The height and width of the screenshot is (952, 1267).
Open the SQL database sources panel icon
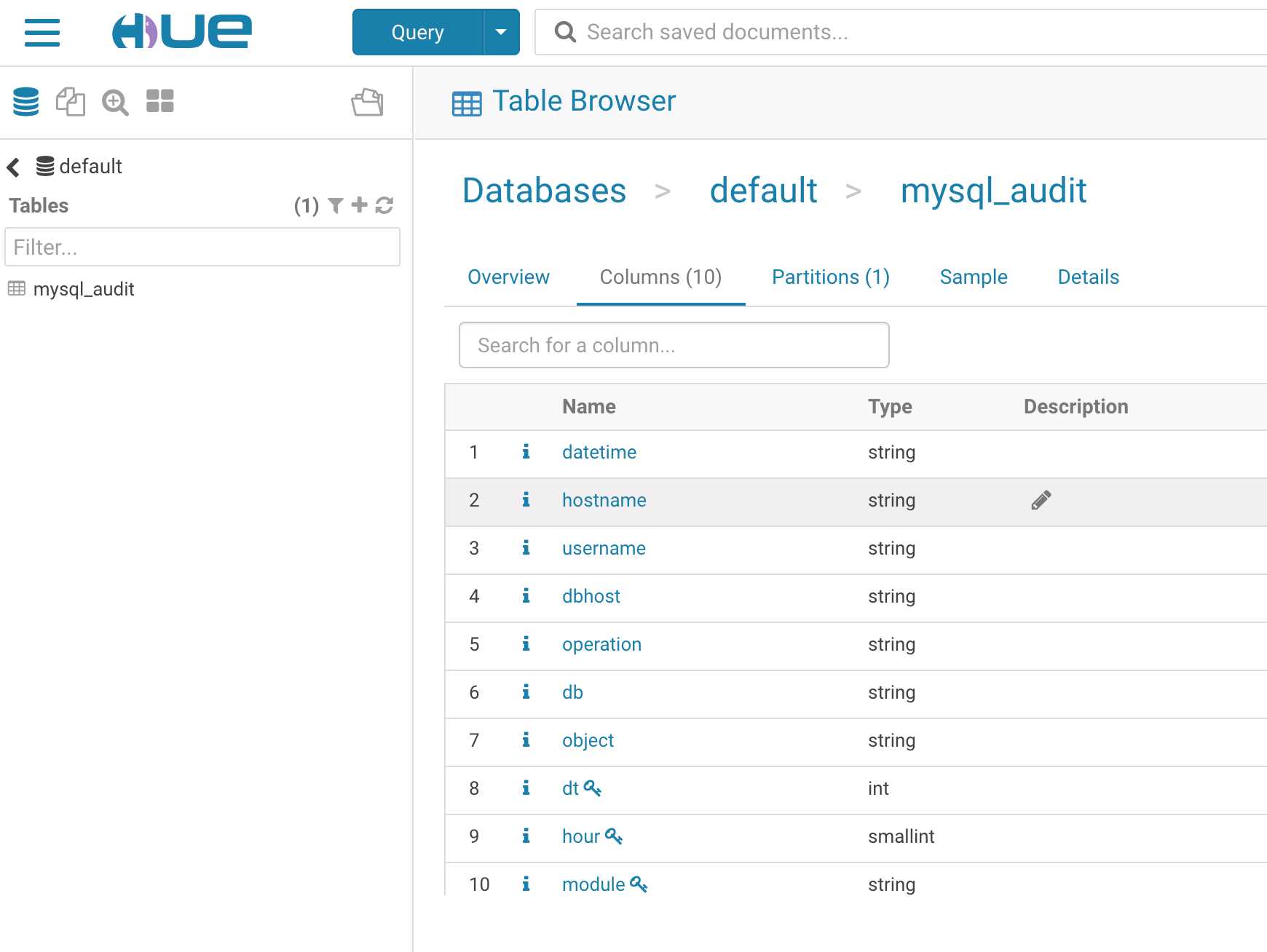26,102
